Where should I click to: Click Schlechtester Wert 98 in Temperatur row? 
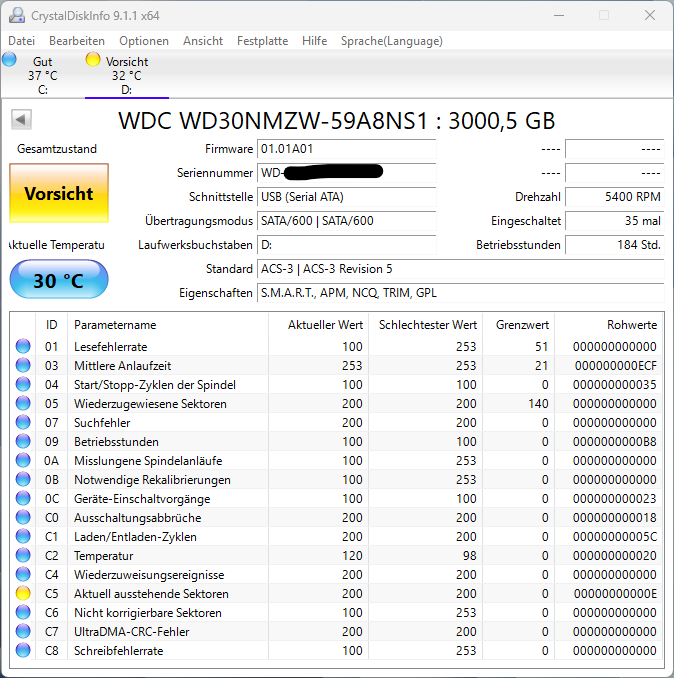pos(470,556)
